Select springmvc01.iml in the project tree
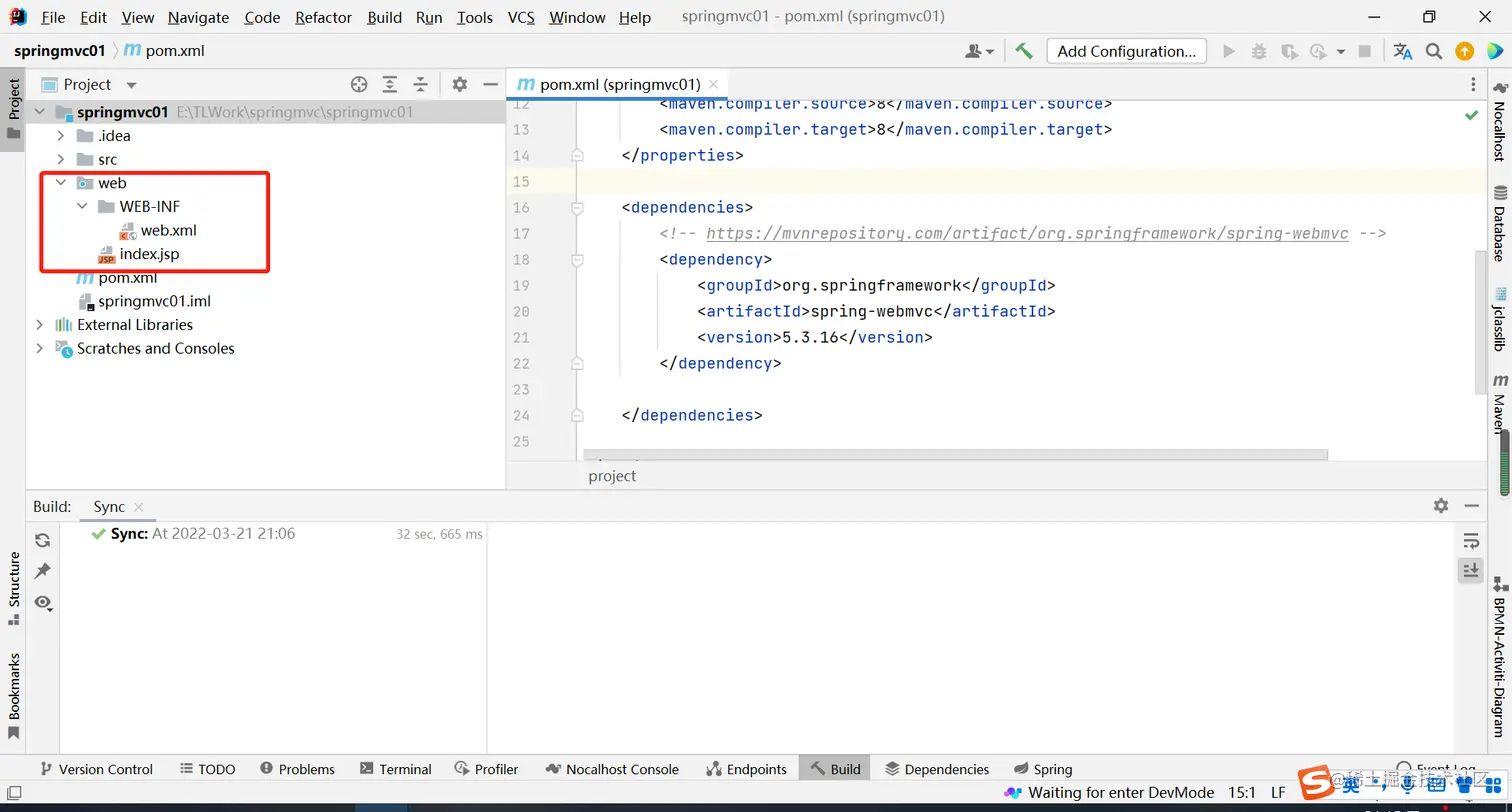Image resolution: width=1512 pixels, height=812 pixels. 154,301
